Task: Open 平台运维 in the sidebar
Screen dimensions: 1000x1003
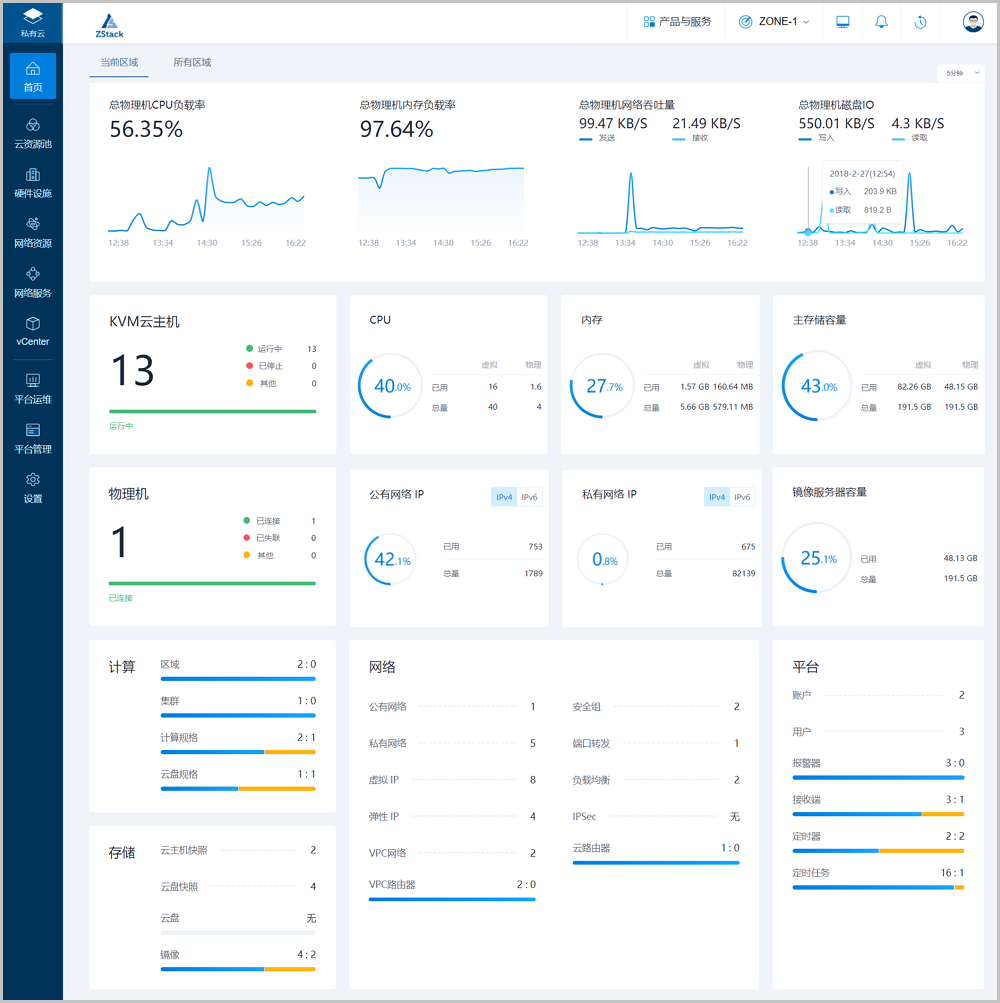Action: coord(32,388)
